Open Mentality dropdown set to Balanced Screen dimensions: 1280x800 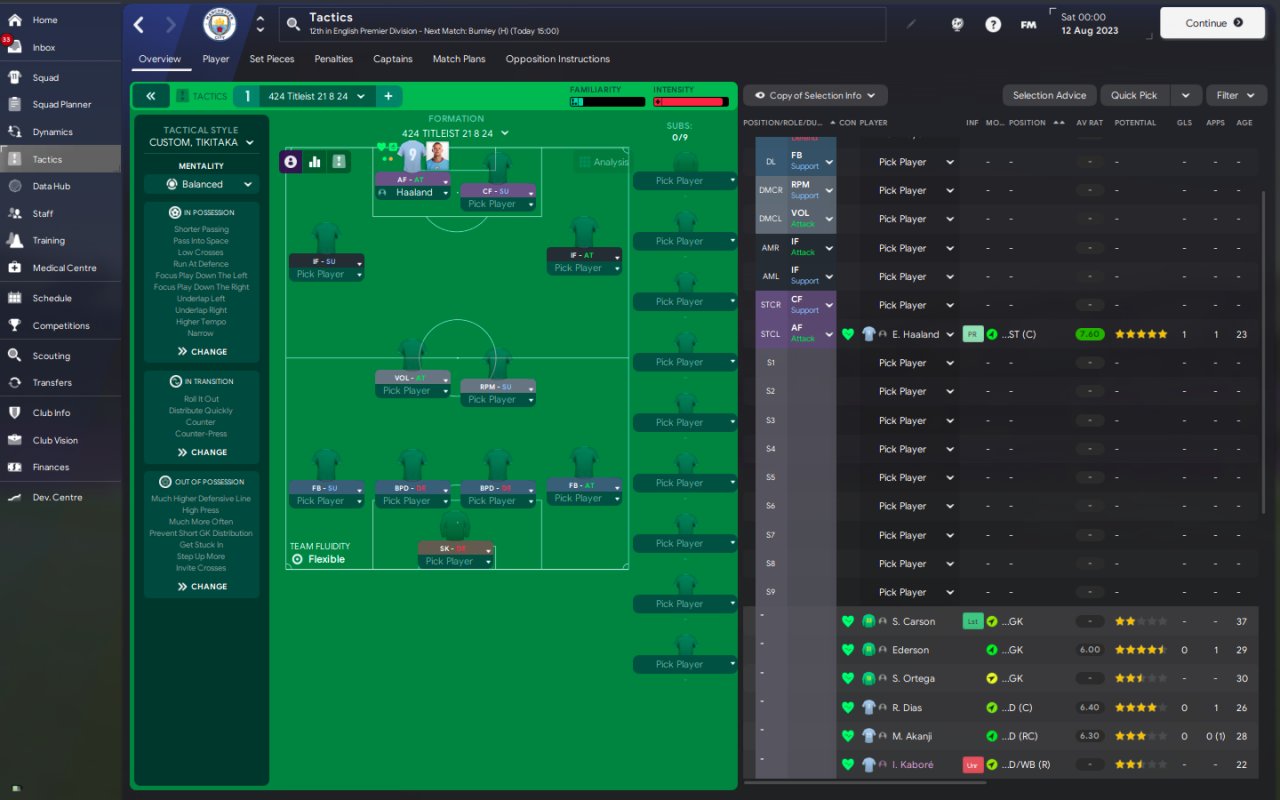(x=201, y=184)
